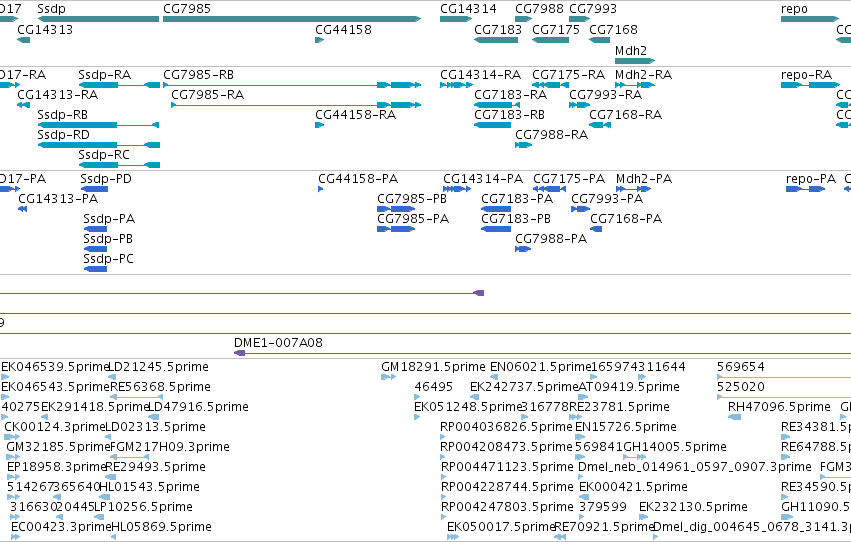851x542 pixels.
Task: Select the CG7175-RA transcript label
Action: (x=568, y=74)
